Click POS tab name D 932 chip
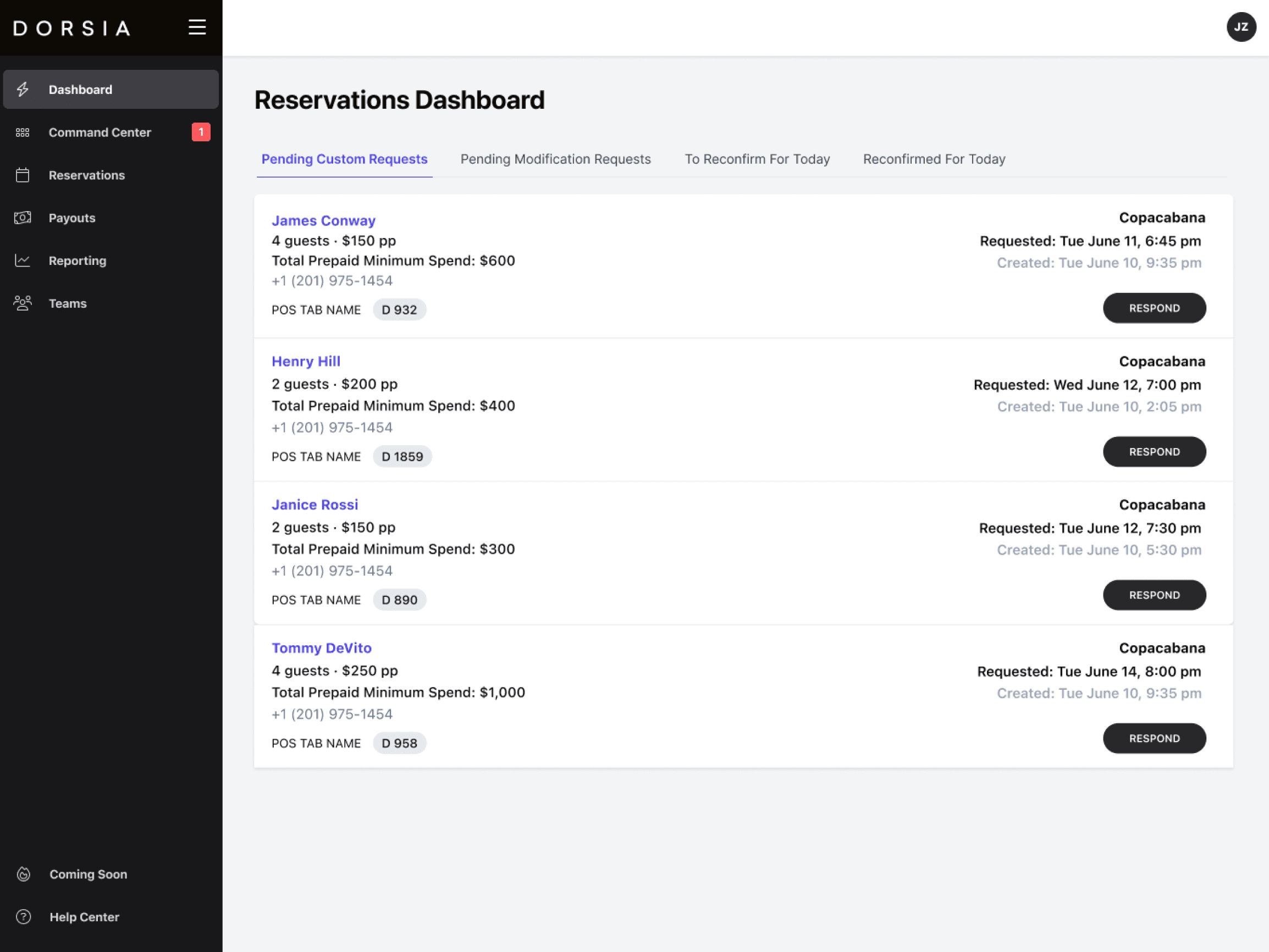This screenshot has height=952, width=1269. [x=399, y=309]
